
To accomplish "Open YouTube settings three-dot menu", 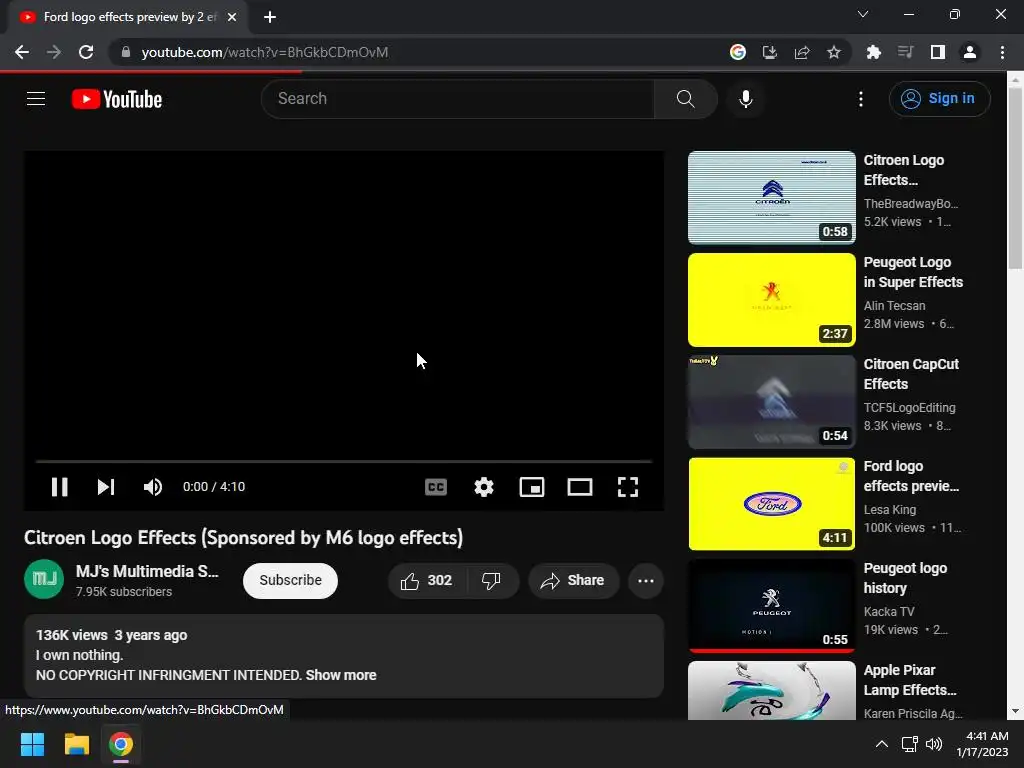I will [860, 99].
